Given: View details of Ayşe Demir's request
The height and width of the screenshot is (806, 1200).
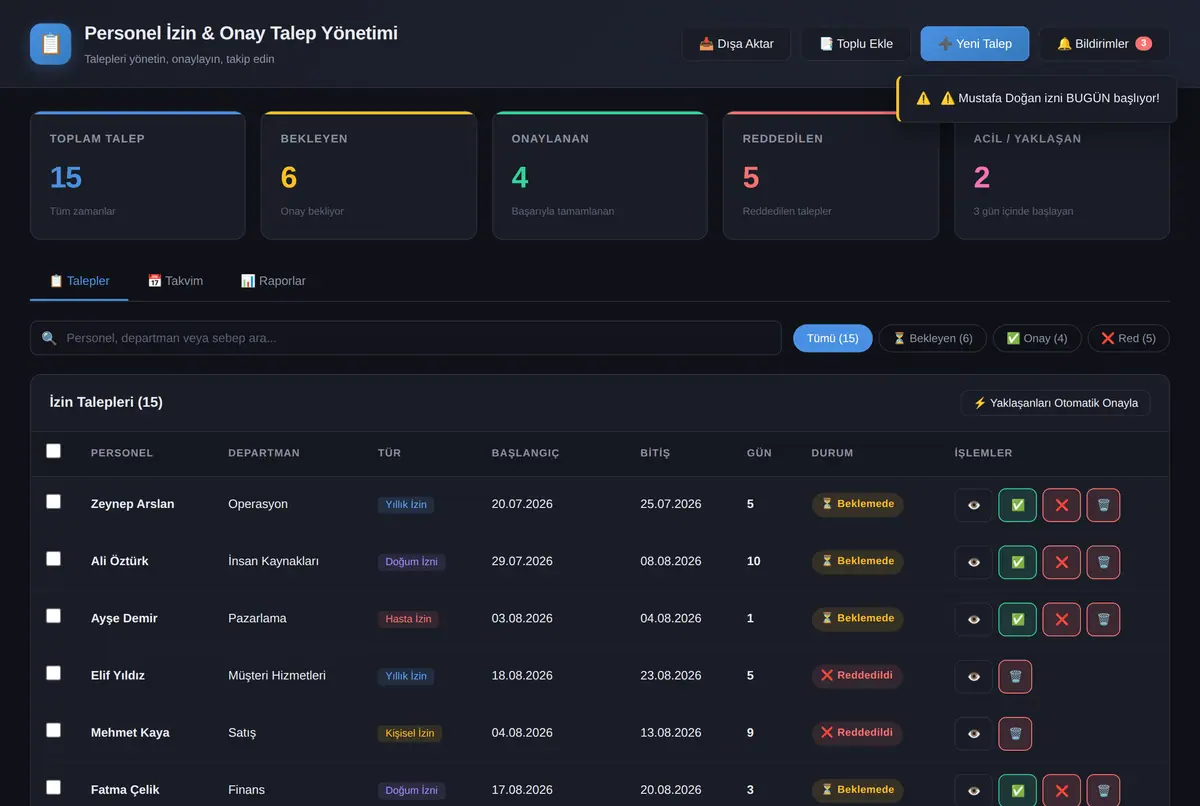Looking at the screenshot, I should tap(974, 619).
